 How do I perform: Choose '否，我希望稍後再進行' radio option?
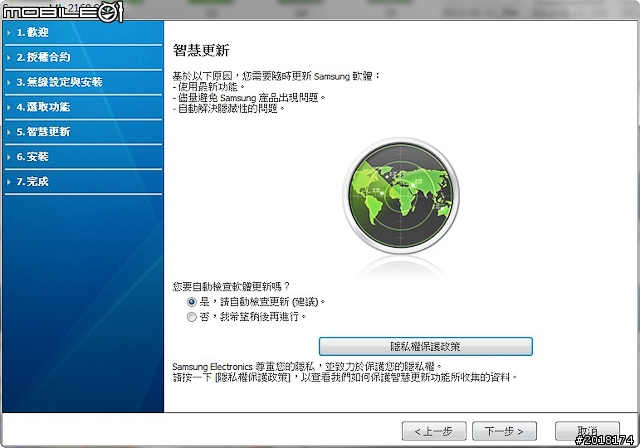[191, 317]
